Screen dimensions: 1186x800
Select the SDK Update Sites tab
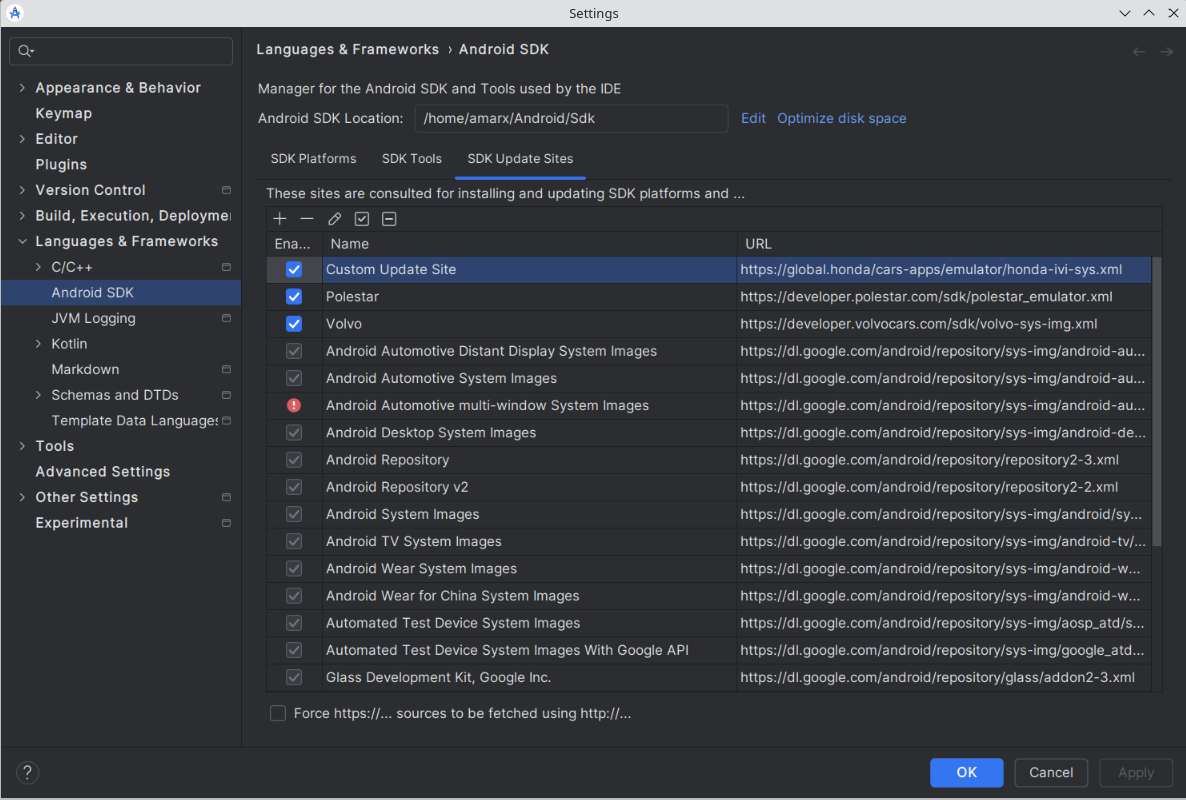(520, 159)
